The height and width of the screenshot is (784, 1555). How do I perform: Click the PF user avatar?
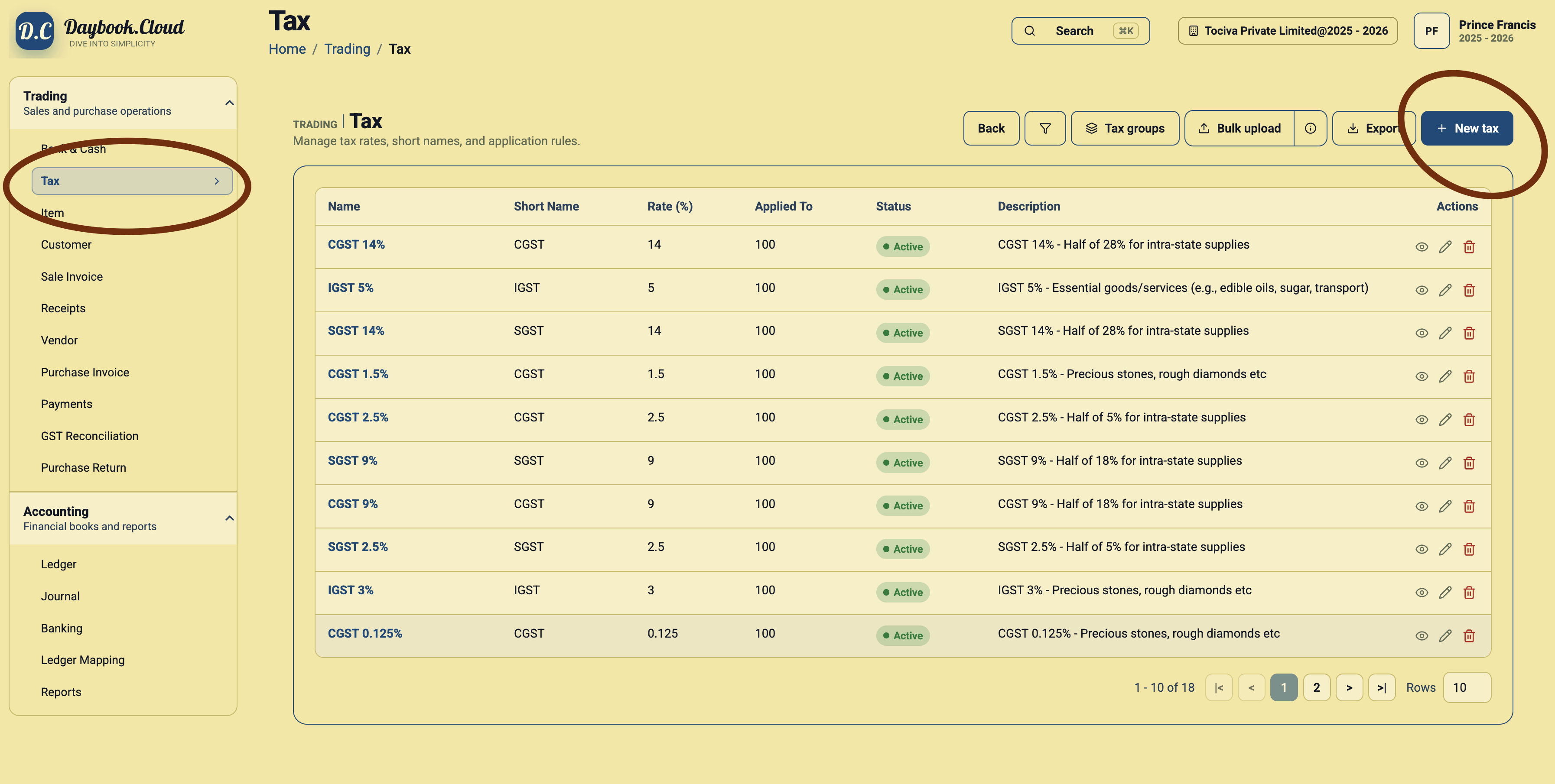(1431, 31)
